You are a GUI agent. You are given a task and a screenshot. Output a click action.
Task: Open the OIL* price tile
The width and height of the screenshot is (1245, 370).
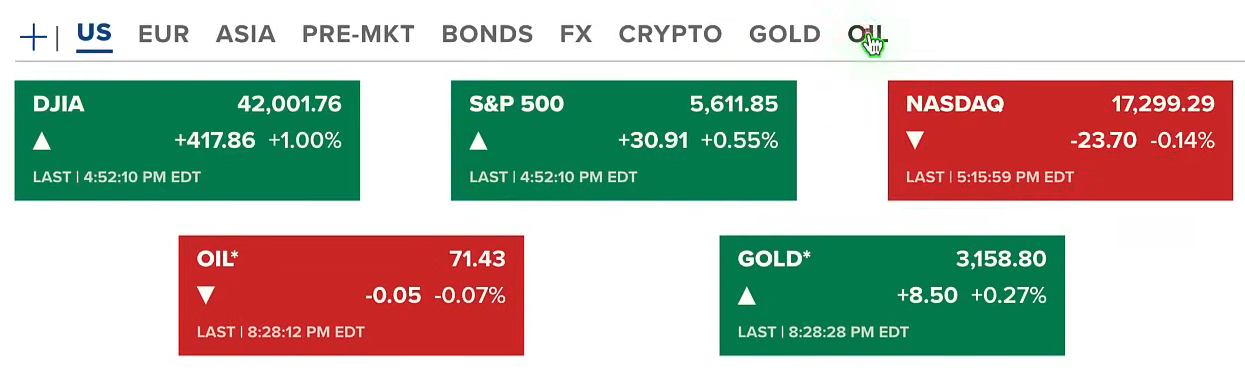pos(351,296)
